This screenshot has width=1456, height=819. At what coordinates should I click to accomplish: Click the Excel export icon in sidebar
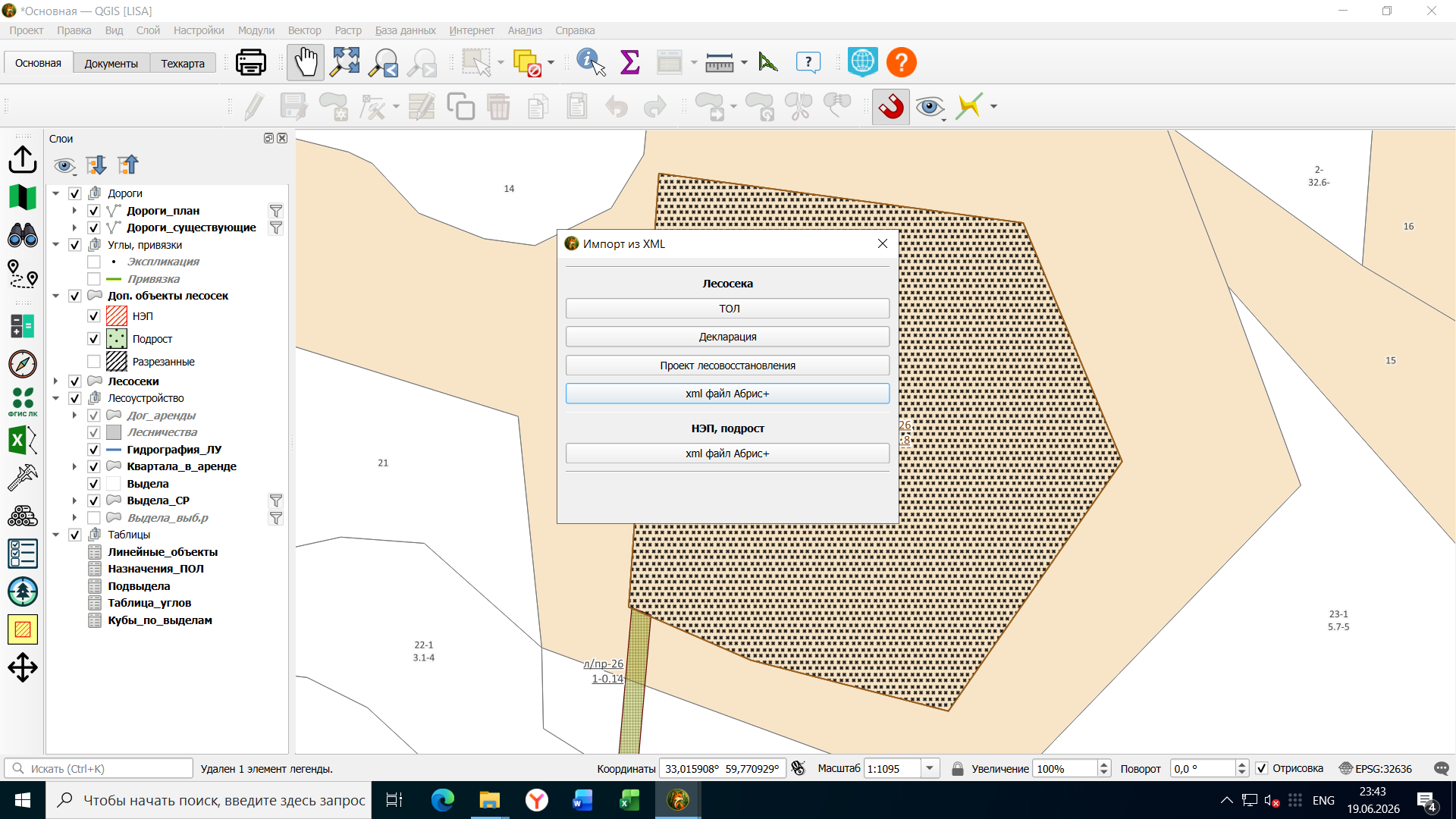(x=23, y=440)
